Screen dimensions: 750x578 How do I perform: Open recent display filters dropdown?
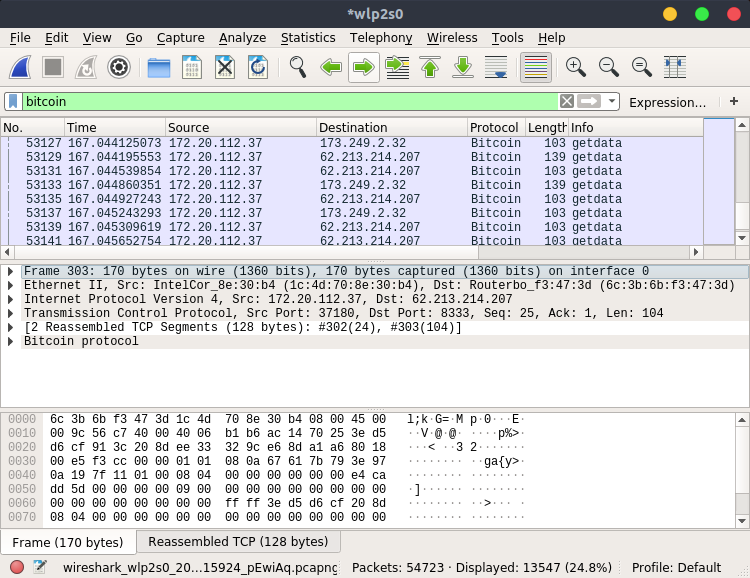(x=612, y=101)
